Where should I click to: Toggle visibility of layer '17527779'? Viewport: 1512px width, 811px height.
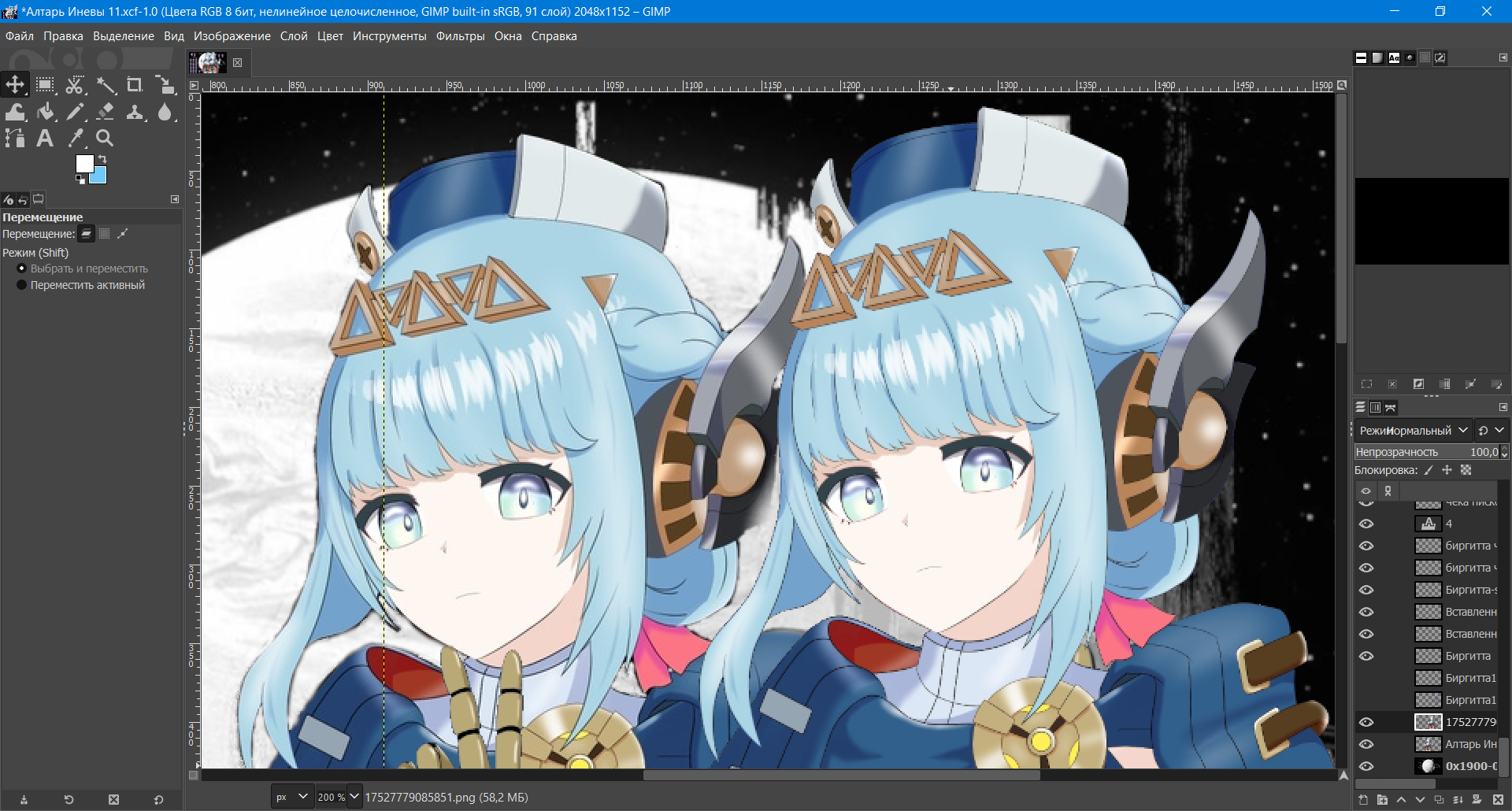pyautogui.click(x=1366, y=722)
